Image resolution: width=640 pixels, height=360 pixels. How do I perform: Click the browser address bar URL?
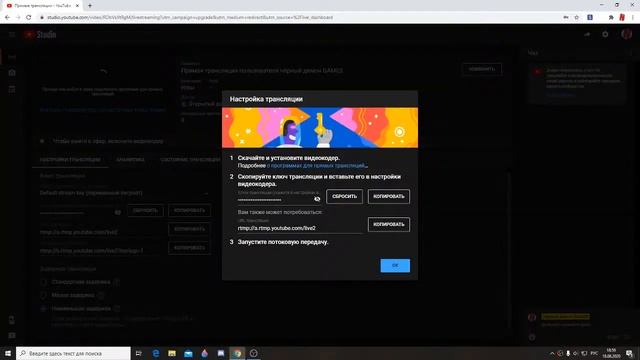click(x=190, y=18)
